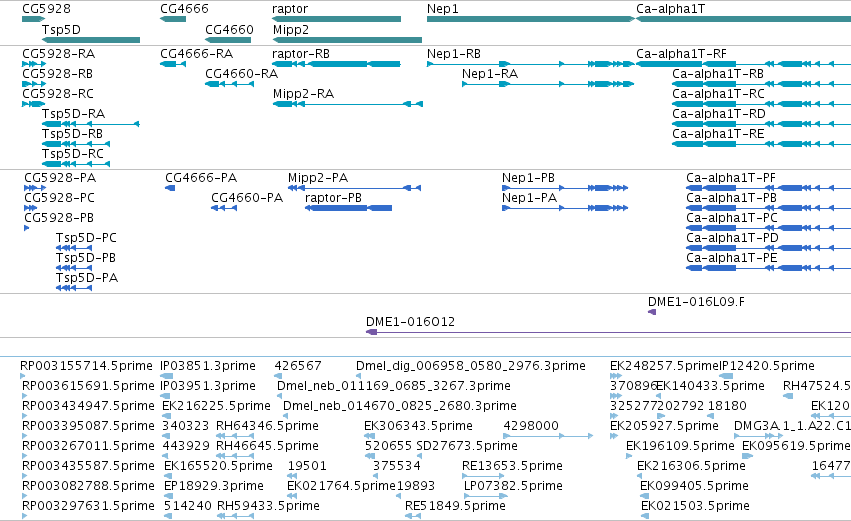Select the Tsp5D-RB transcript label
This screenshot has height=521, width=851.
[72, 134]
